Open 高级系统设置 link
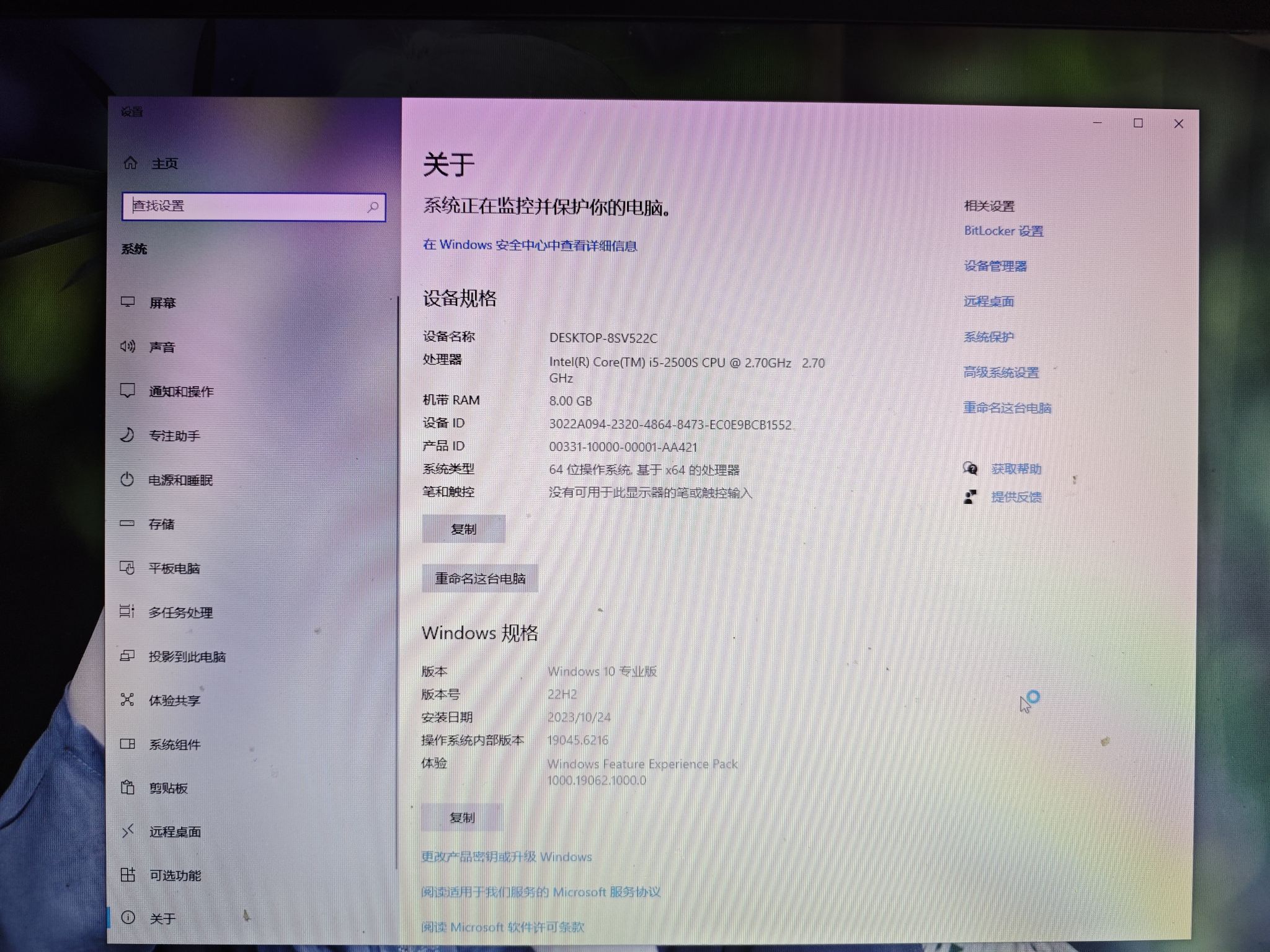Viewport: 1270px width, 952px height. pyautogui.click(x=1001, y=372)
